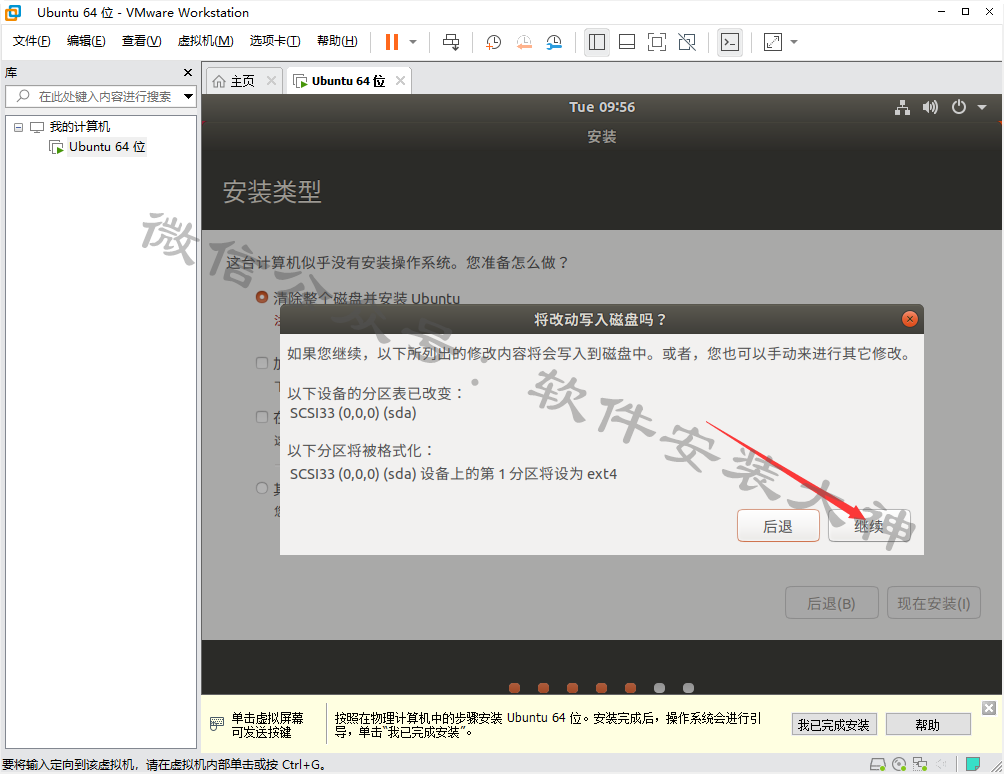This screenshot has height=774, width=1004.
Task: Toggle the library sidebar view icon
Action: (x=597, y=42)
